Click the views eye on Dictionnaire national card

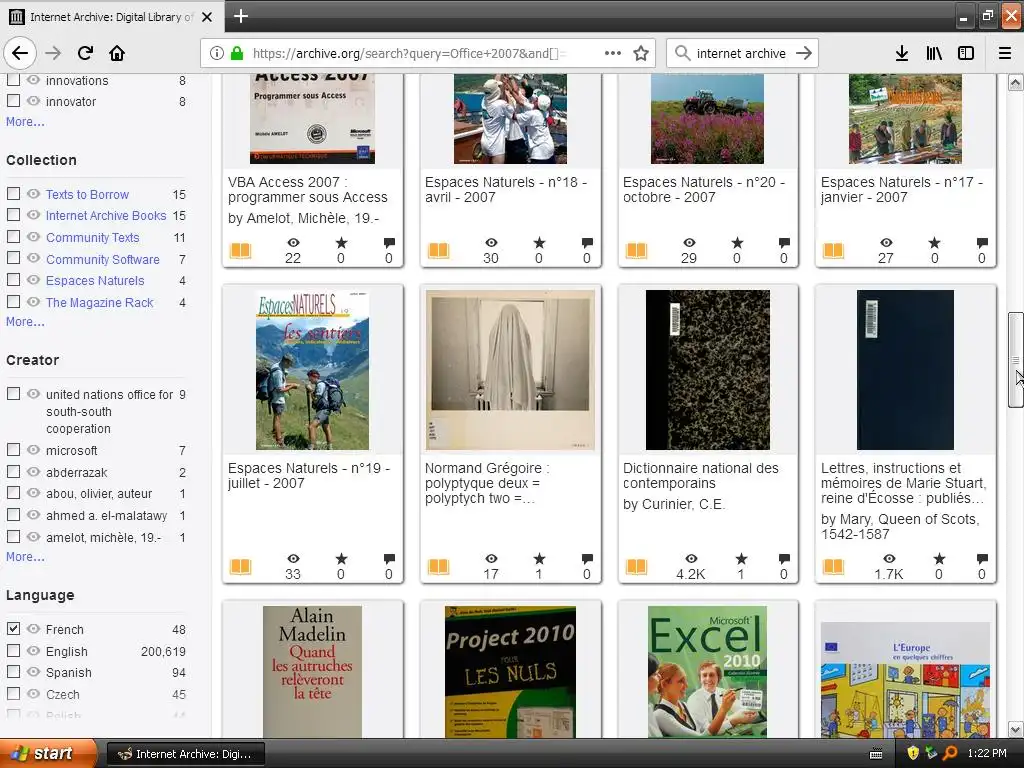tap(691, 559)
